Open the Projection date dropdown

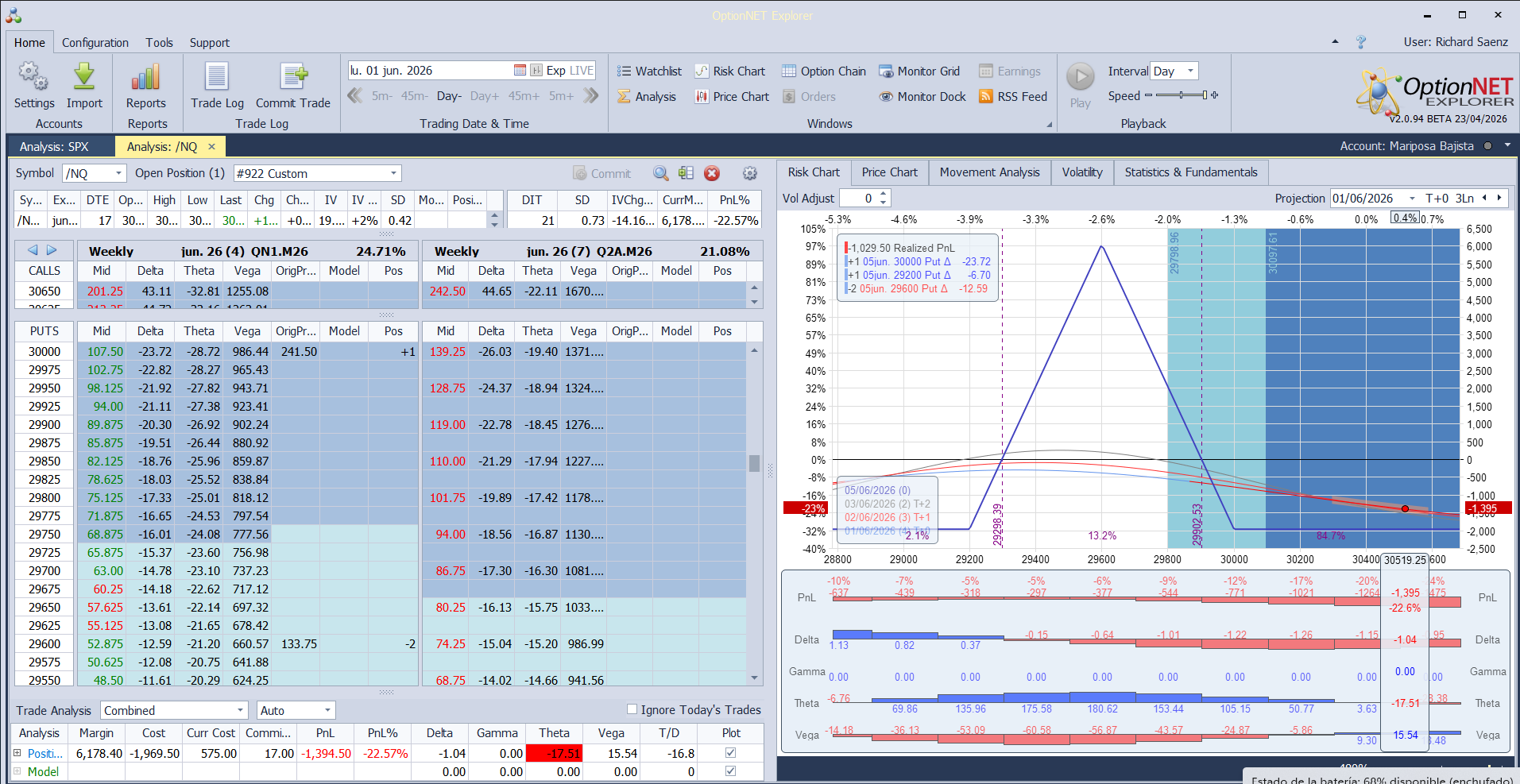(x=1412, y=199)
